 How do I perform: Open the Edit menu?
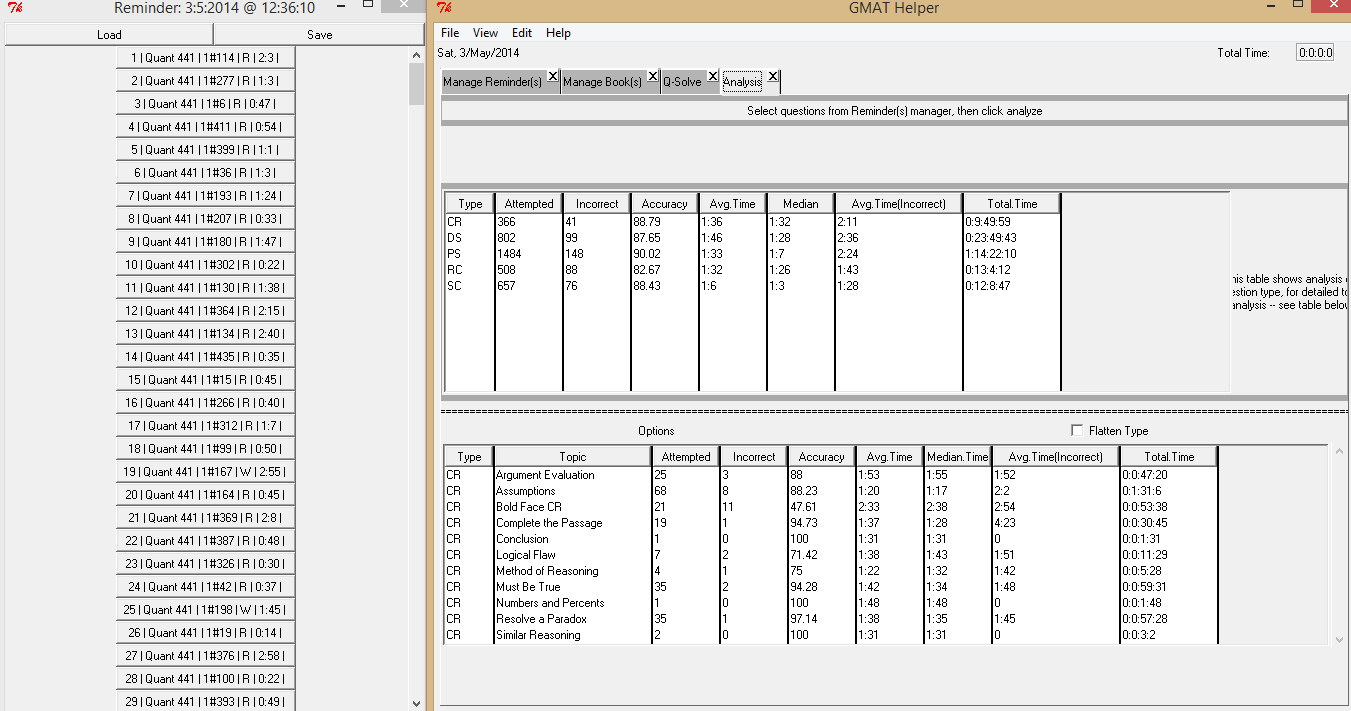[x=521, y=32]
